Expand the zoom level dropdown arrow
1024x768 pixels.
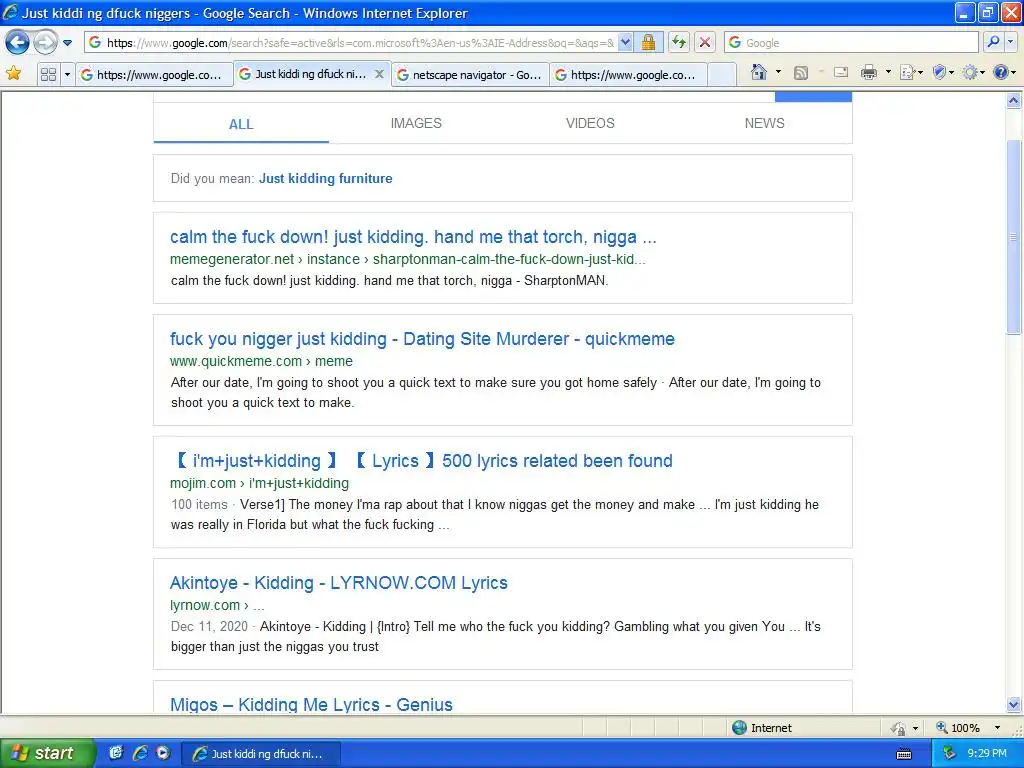tap(997, 728)
